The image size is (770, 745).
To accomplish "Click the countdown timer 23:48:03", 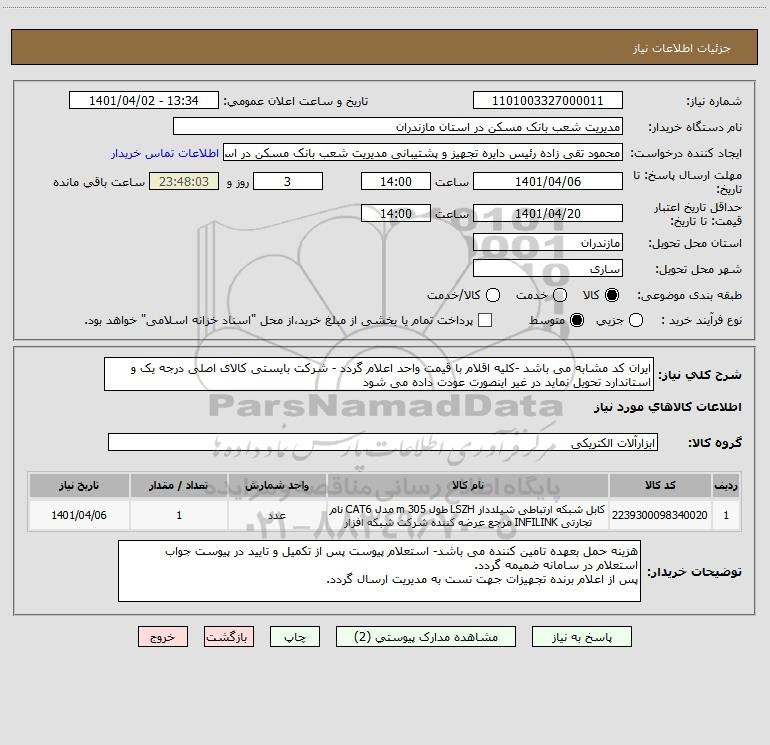I will click(184, 182).
